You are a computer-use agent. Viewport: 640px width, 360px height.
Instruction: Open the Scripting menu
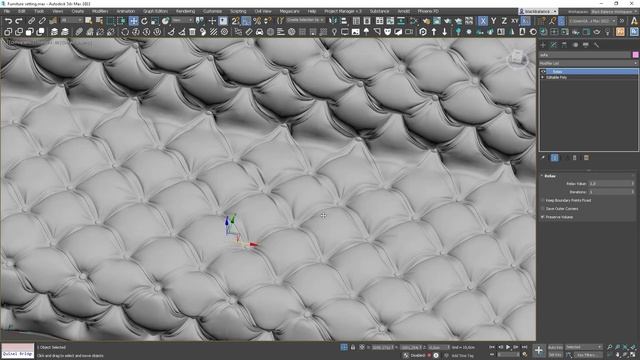(238, 11)
